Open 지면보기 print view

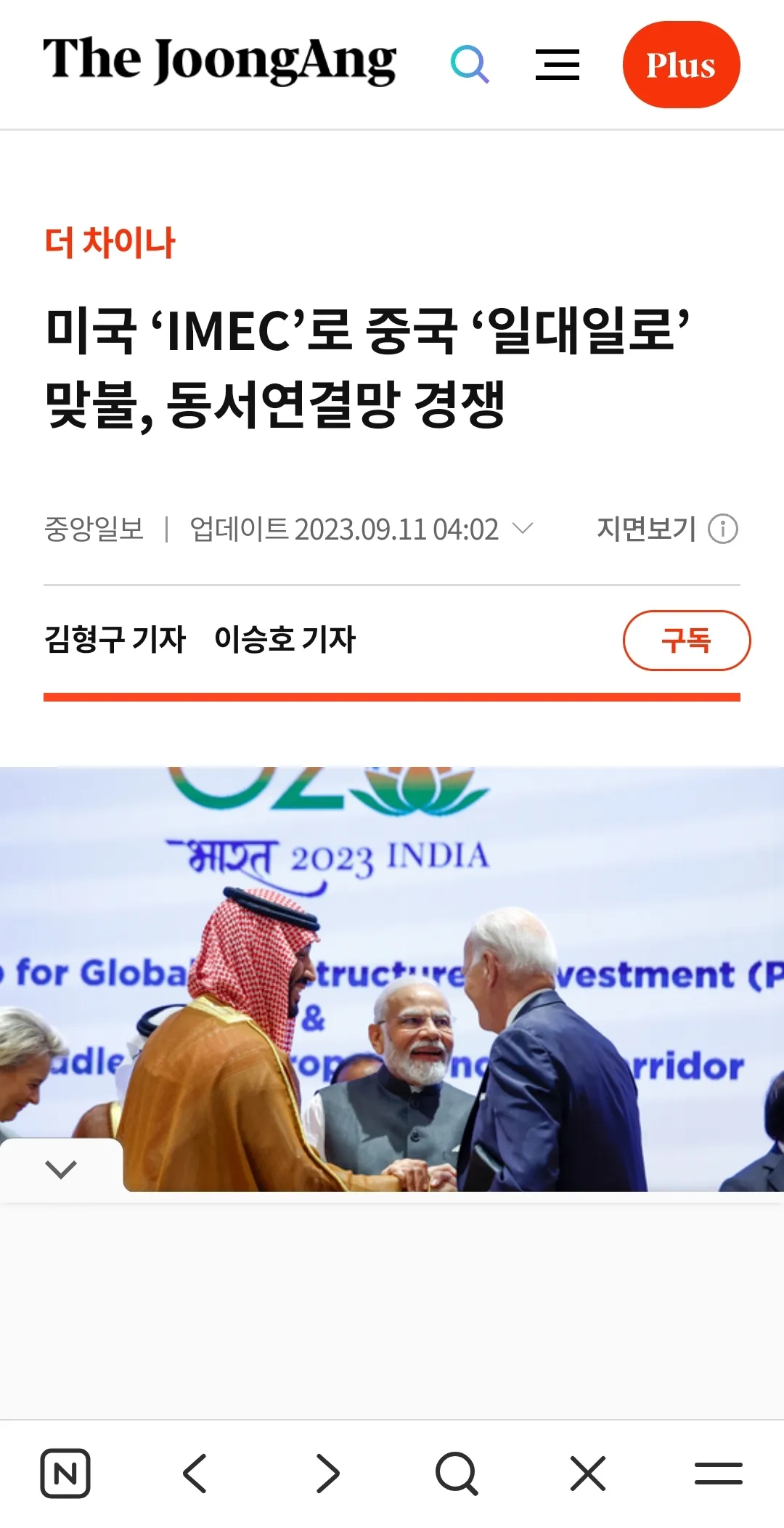(x=646, y=529)
